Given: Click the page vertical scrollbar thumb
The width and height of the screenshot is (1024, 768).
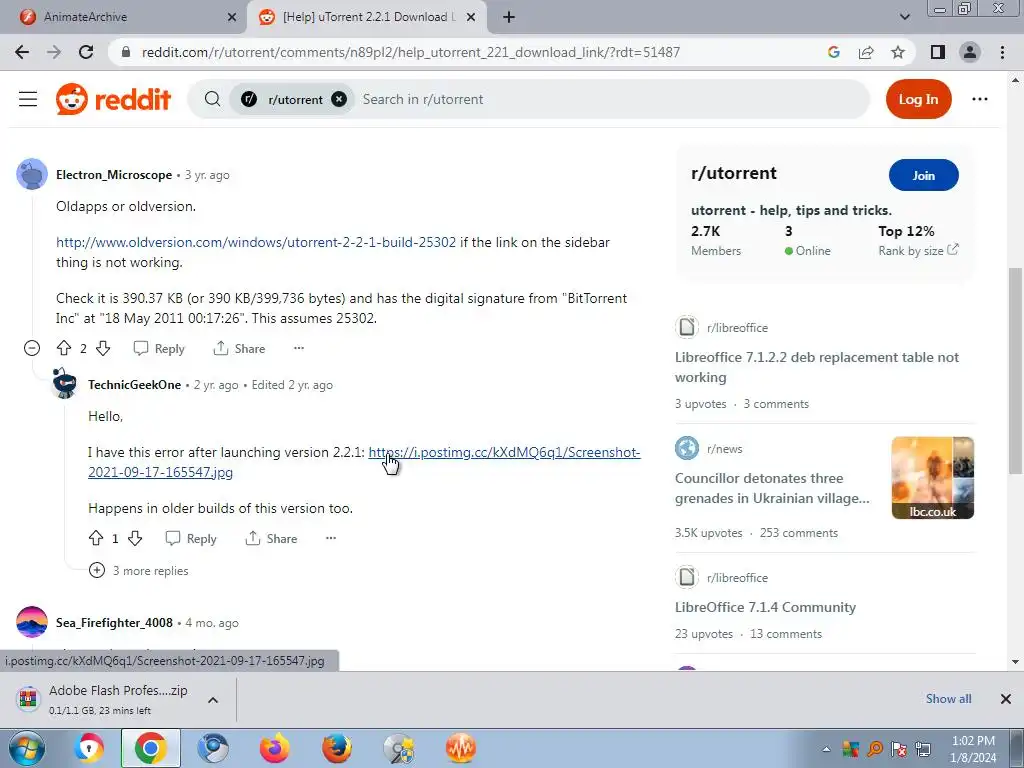Looking at the screenshot, I should tap(1015, 370).
